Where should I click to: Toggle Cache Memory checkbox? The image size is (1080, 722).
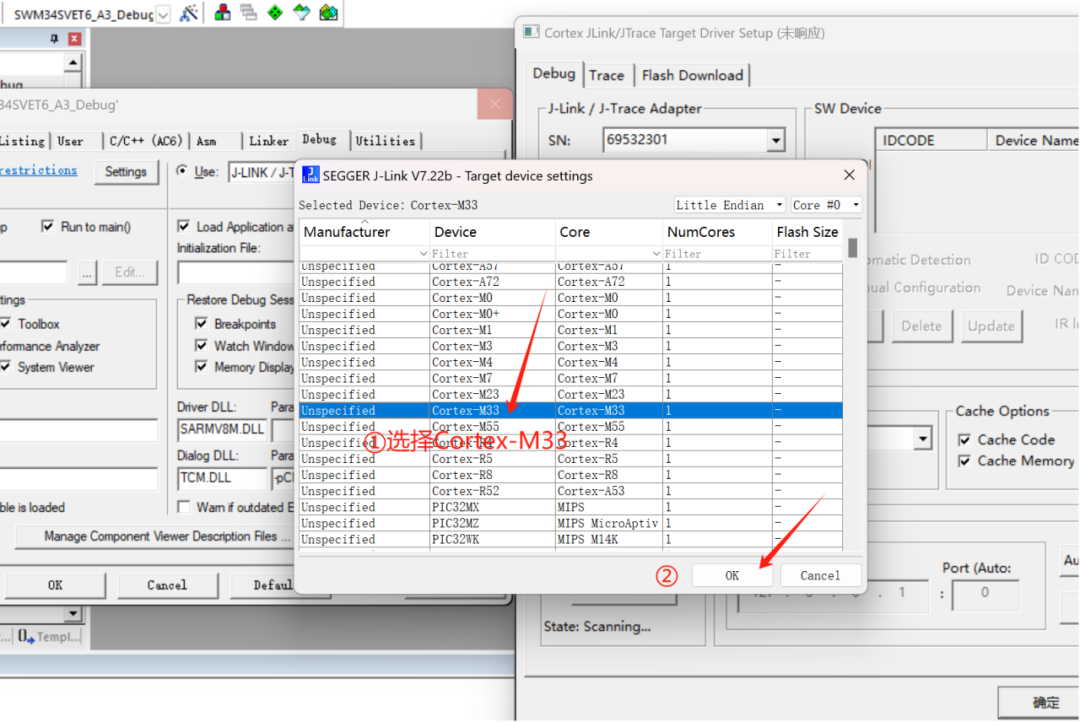(x=964, y=461)
